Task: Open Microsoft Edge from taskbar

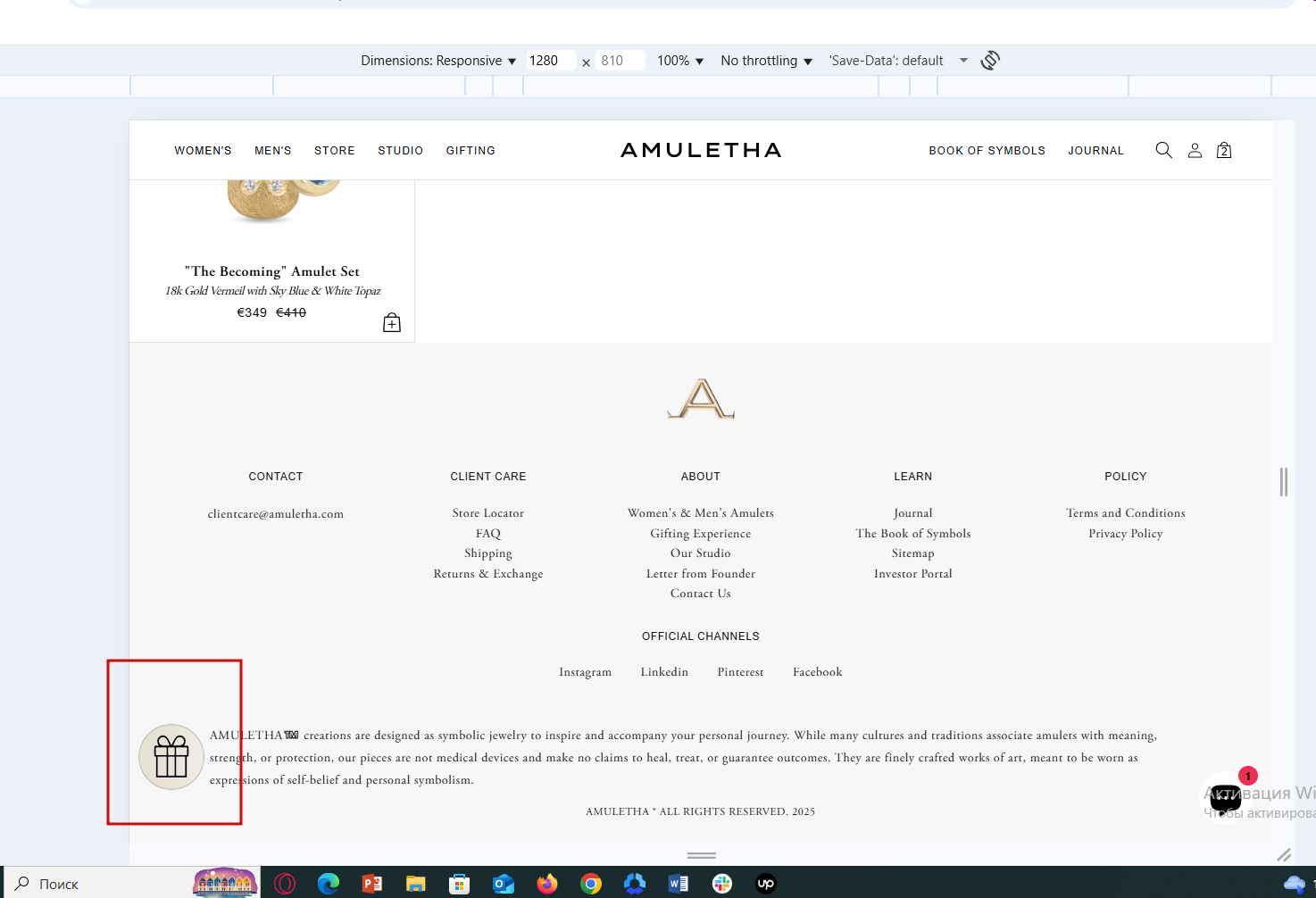Action: (x=329, y=884)
